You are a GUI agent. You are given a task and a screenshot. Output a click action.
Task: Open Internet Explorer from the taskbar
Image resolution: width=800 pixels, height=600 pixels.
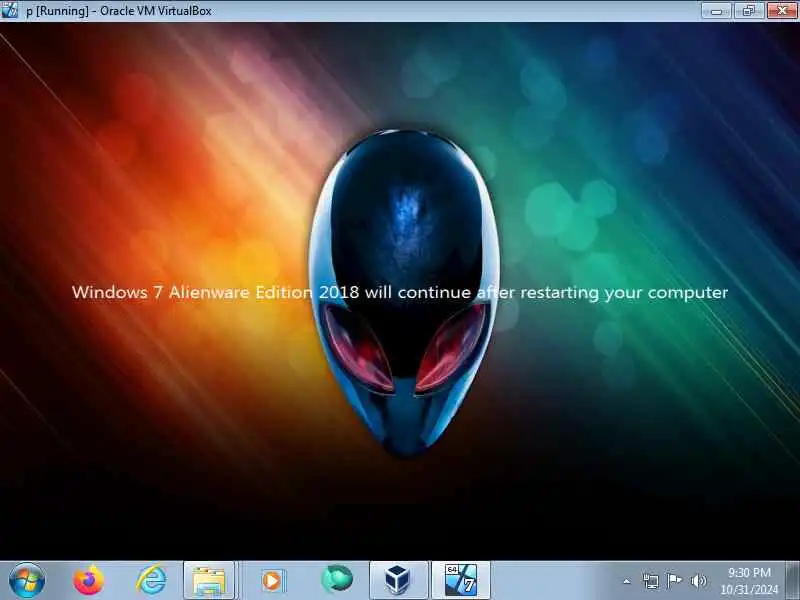151,580
